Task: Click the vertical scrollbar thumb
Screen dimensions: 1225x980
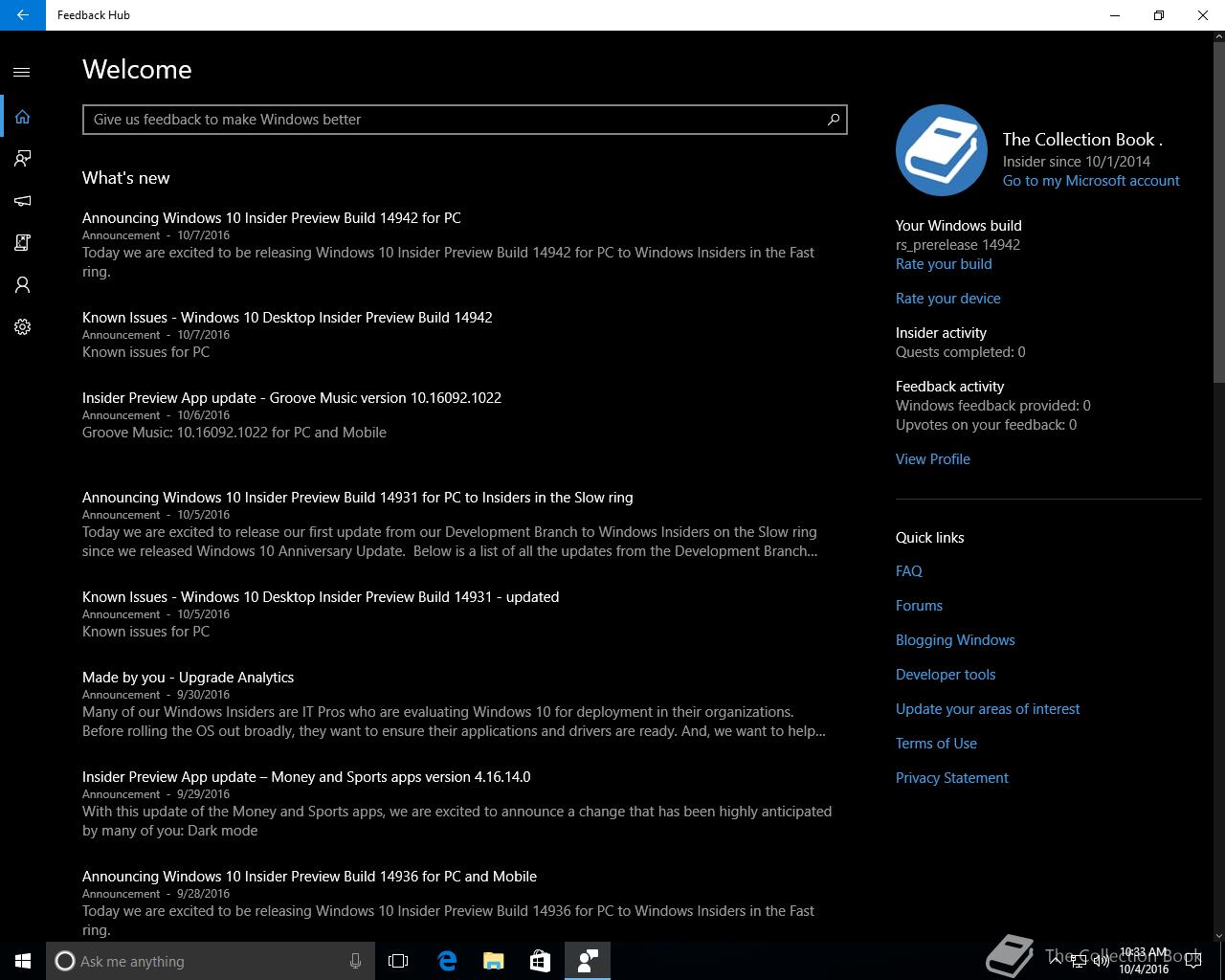Action: coord(1218,211)
